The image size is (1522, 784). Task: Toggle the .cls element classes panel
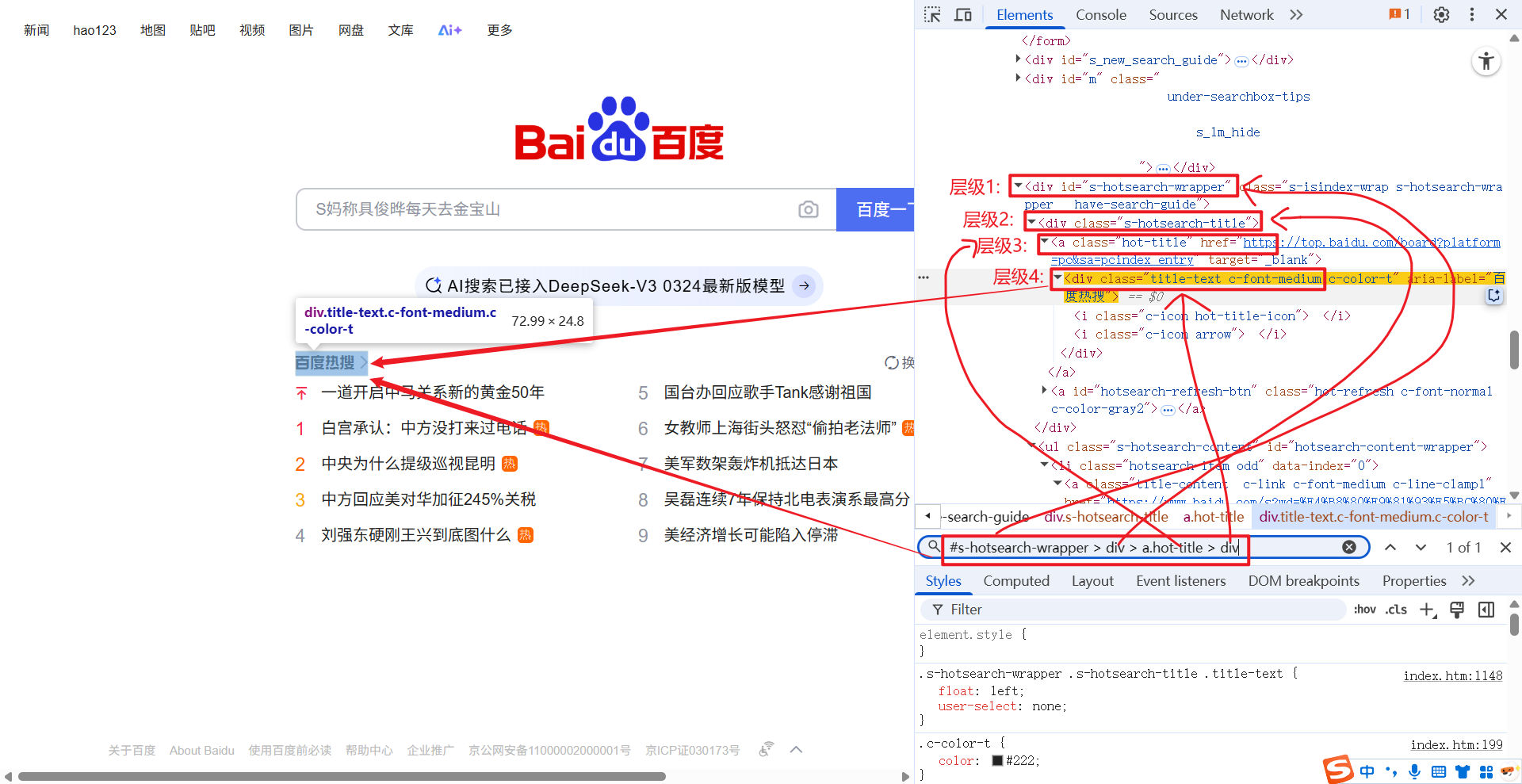tap(1396, 609)
